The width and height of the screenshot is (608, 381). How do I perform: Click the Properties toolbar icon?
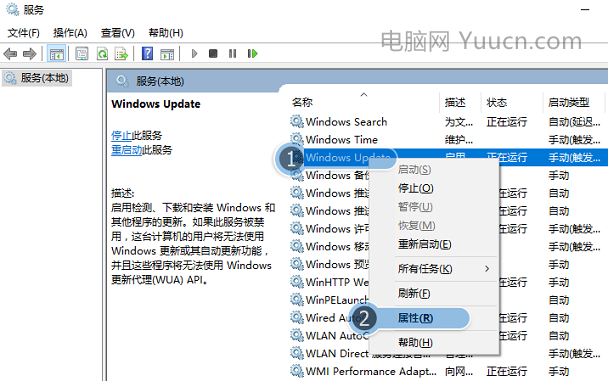click(81, 53)
